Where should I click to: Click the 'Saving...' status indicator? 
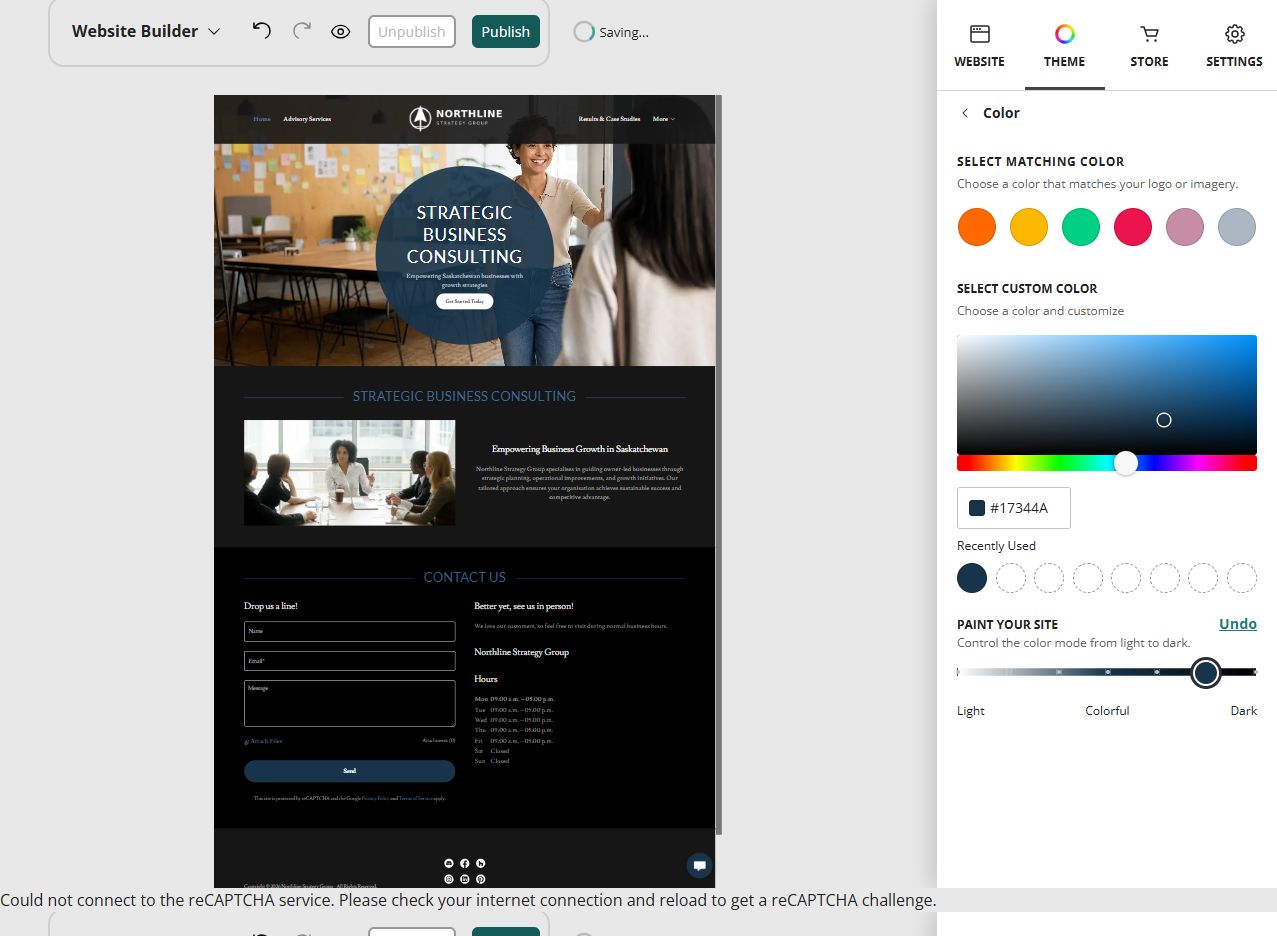coord(612,32)
